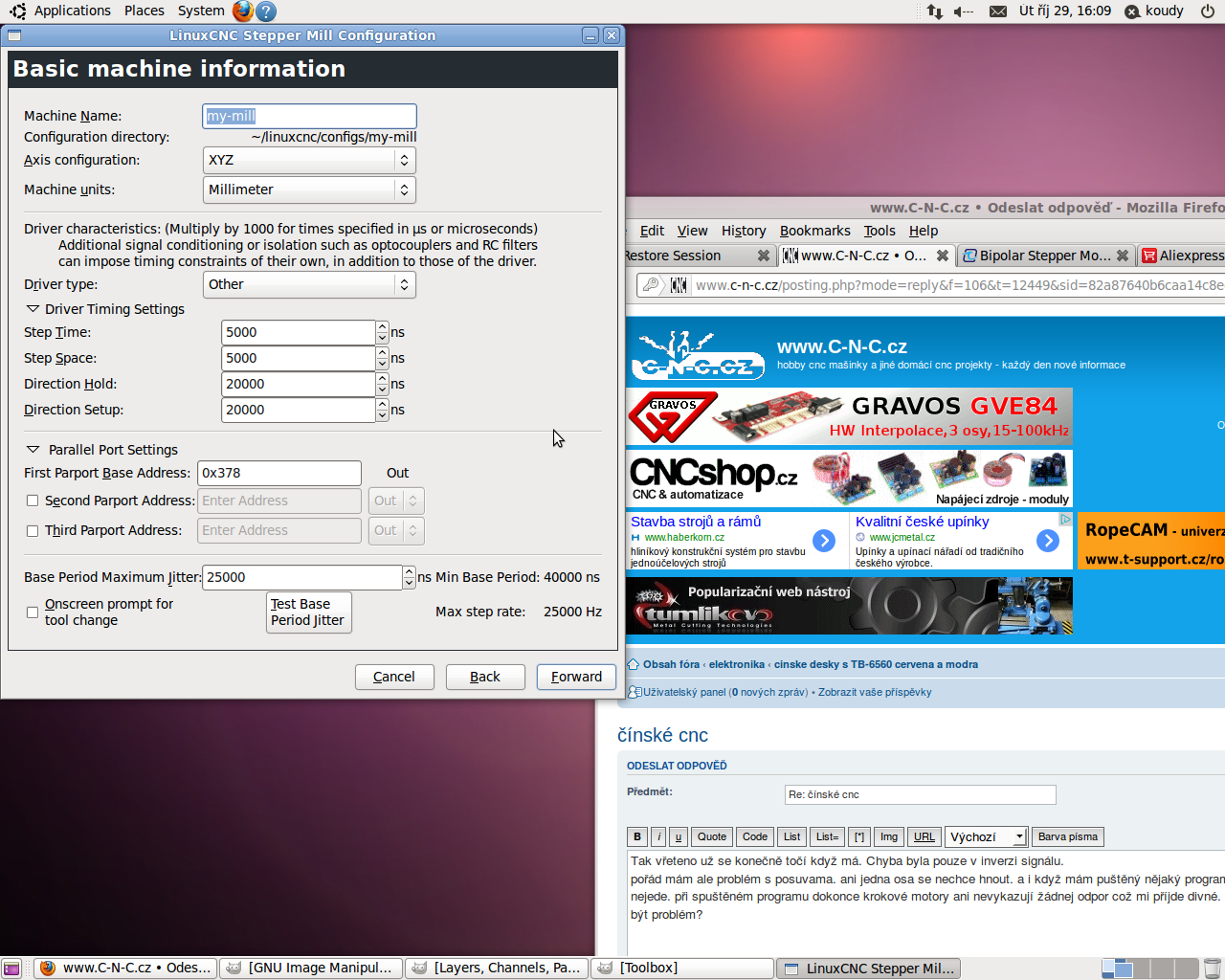Switch to the Bipolar Stepper Mo... tab
1225x980 pixels.
[x=1036, y=256]
